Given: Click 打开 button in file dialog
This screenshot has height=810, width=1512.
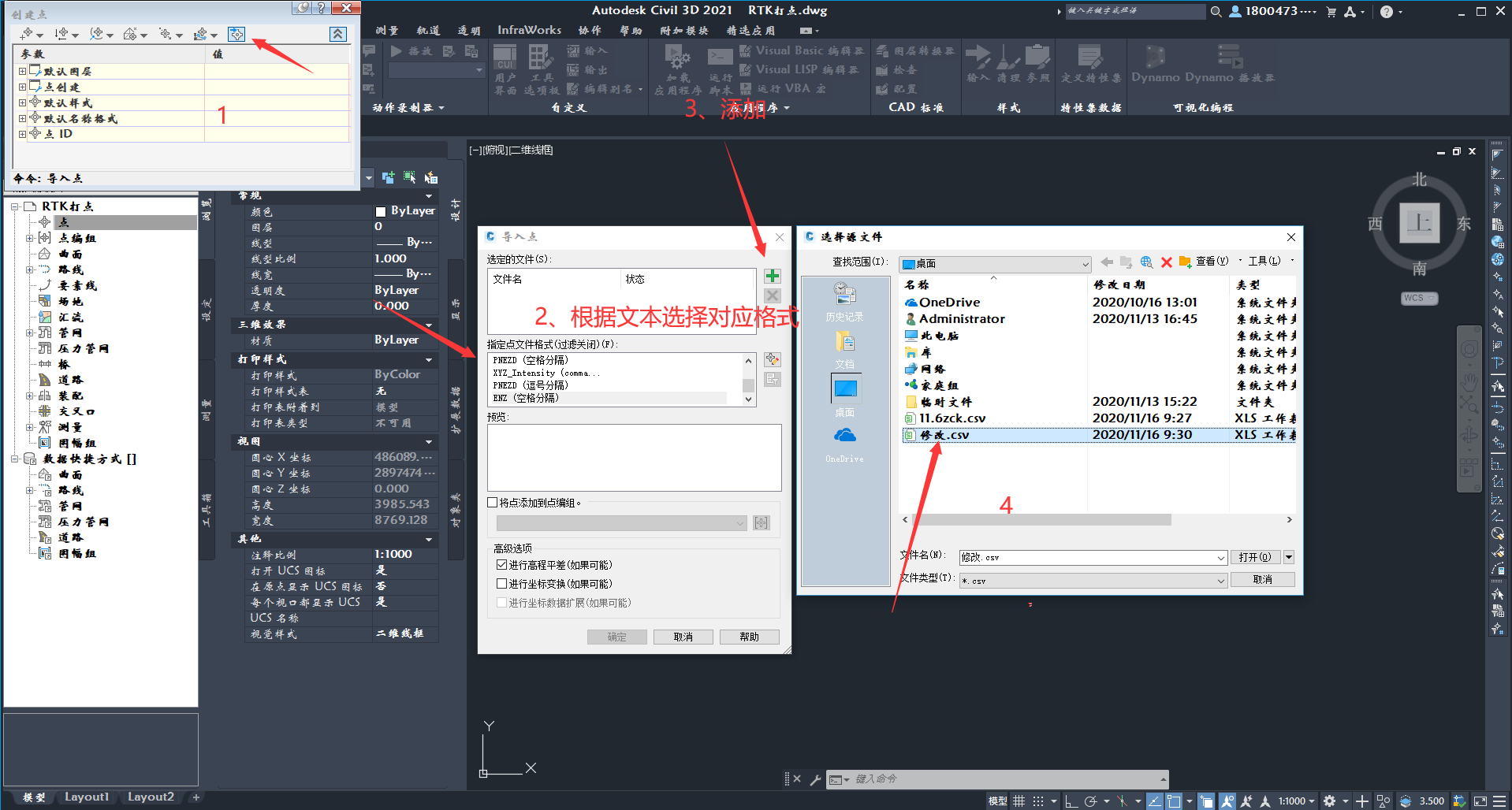Looking at the screenshot, I should pyautogui.click(x=1254, y=557).
